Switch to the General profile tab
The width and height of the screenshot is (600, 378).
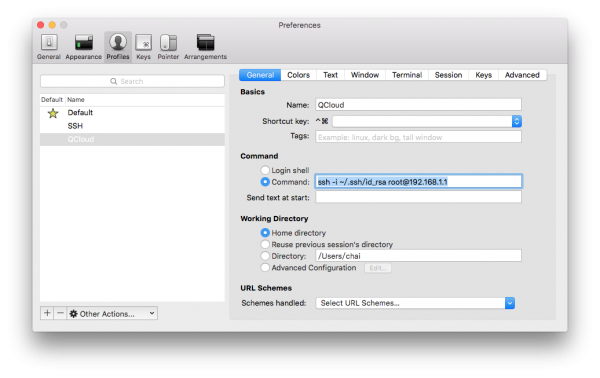[x=260, y=75]
